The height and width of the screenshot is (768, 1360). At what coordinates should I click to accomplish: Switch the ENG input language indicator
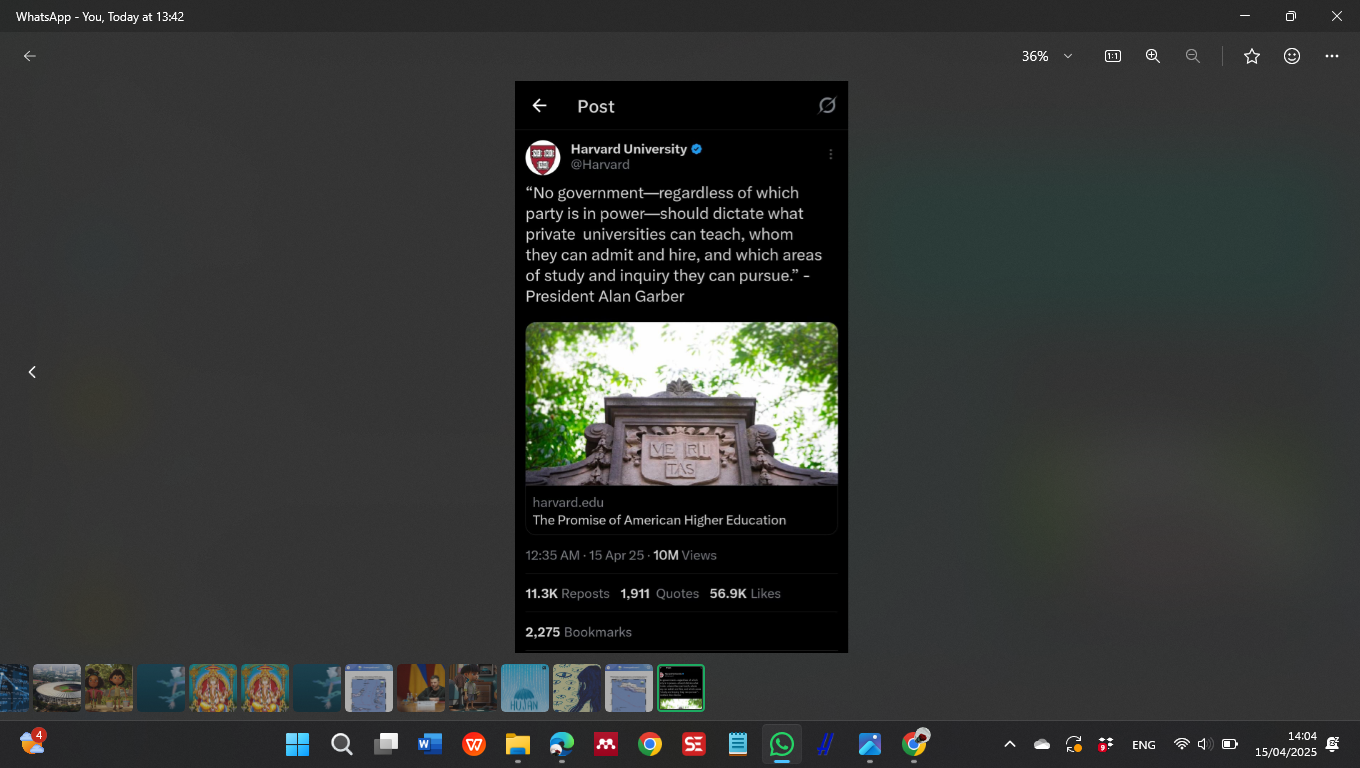(x=1144, y=745)
